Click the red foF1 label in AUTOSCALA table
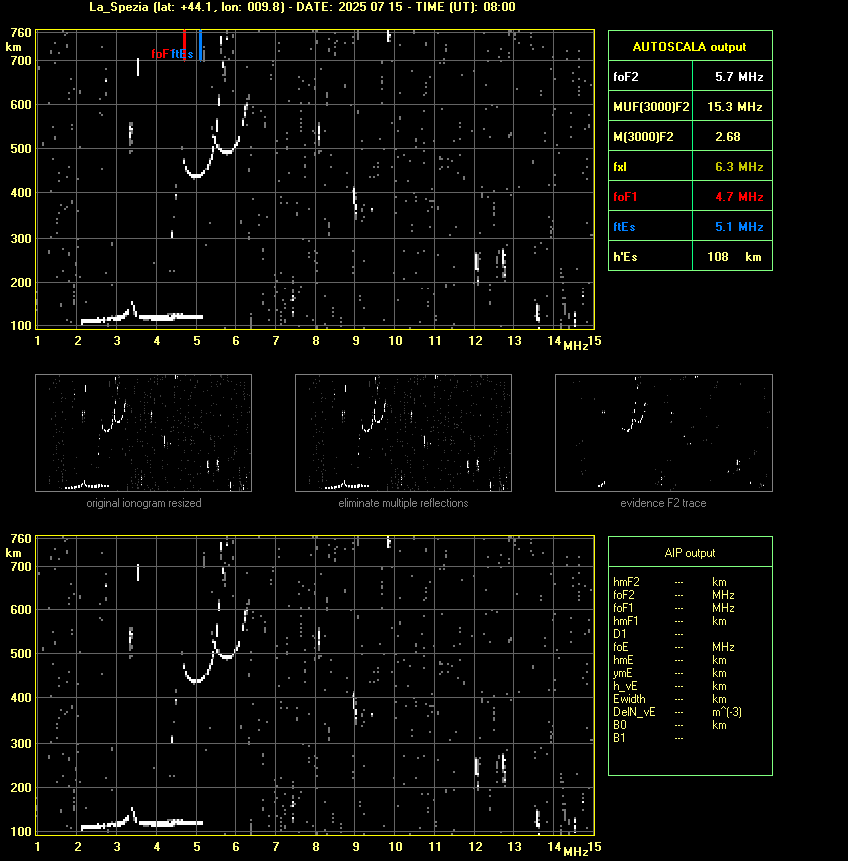Screen dimensions: 848x861 tap(625, 197)
